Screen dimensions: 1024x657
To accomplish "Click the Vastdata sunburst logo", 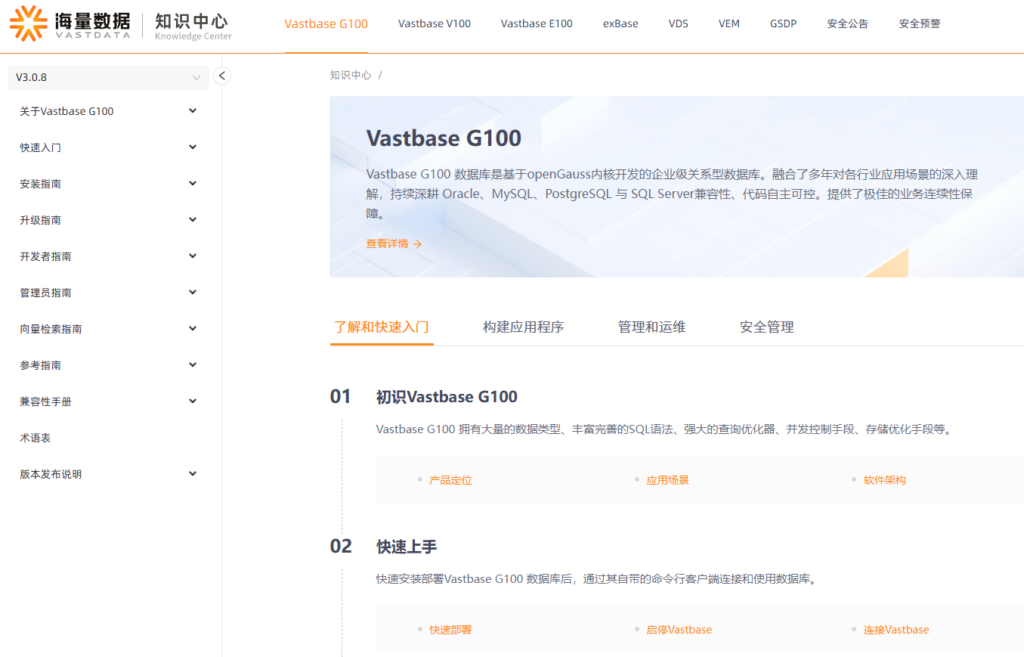I will 28,24.
